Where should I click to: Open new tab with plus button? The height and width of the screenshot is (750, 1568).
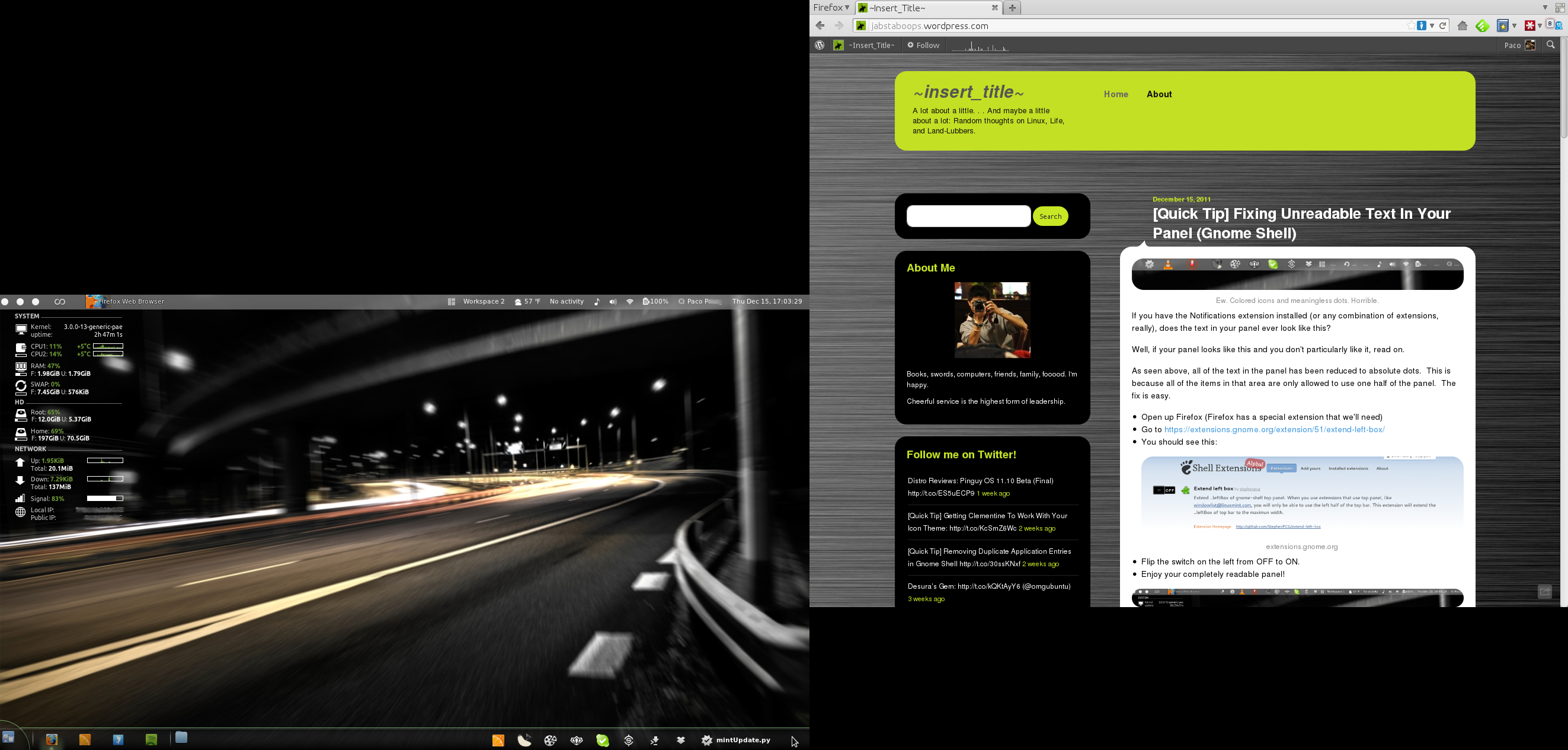click(1012, 8)
